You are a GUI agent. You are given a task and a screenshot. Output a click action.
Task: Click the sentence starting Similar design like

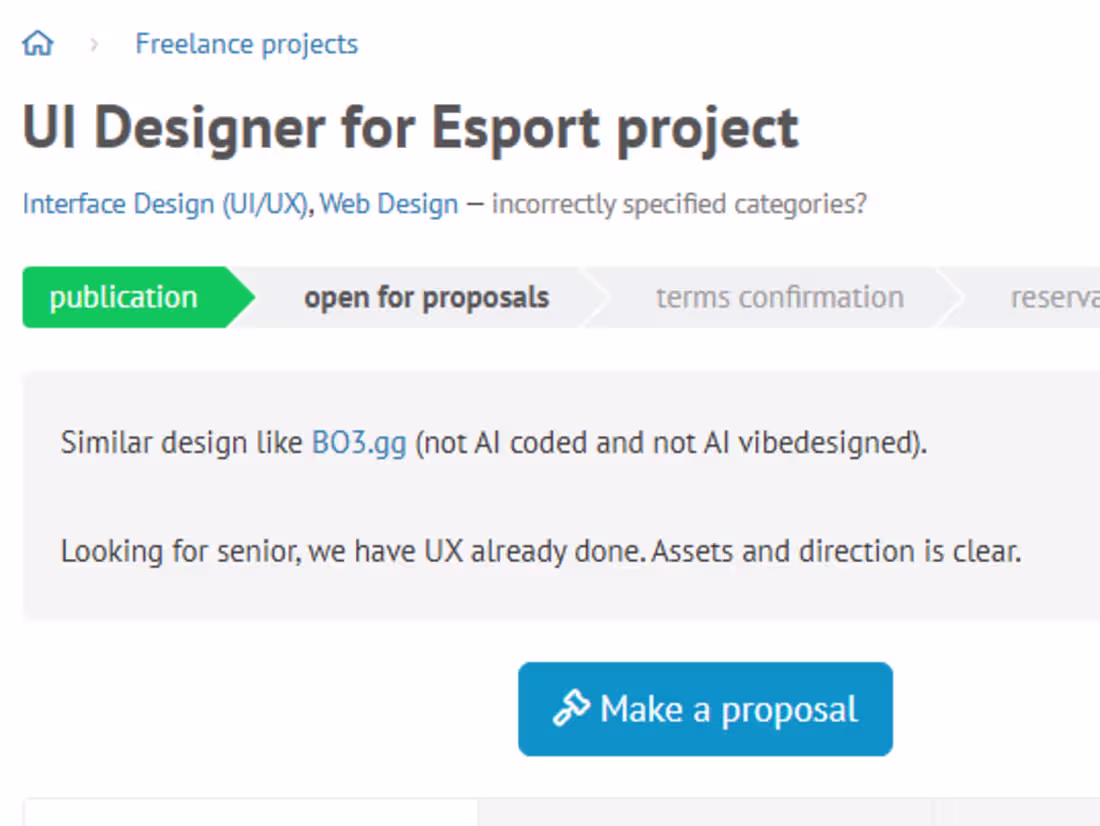[x=494, y=443]
